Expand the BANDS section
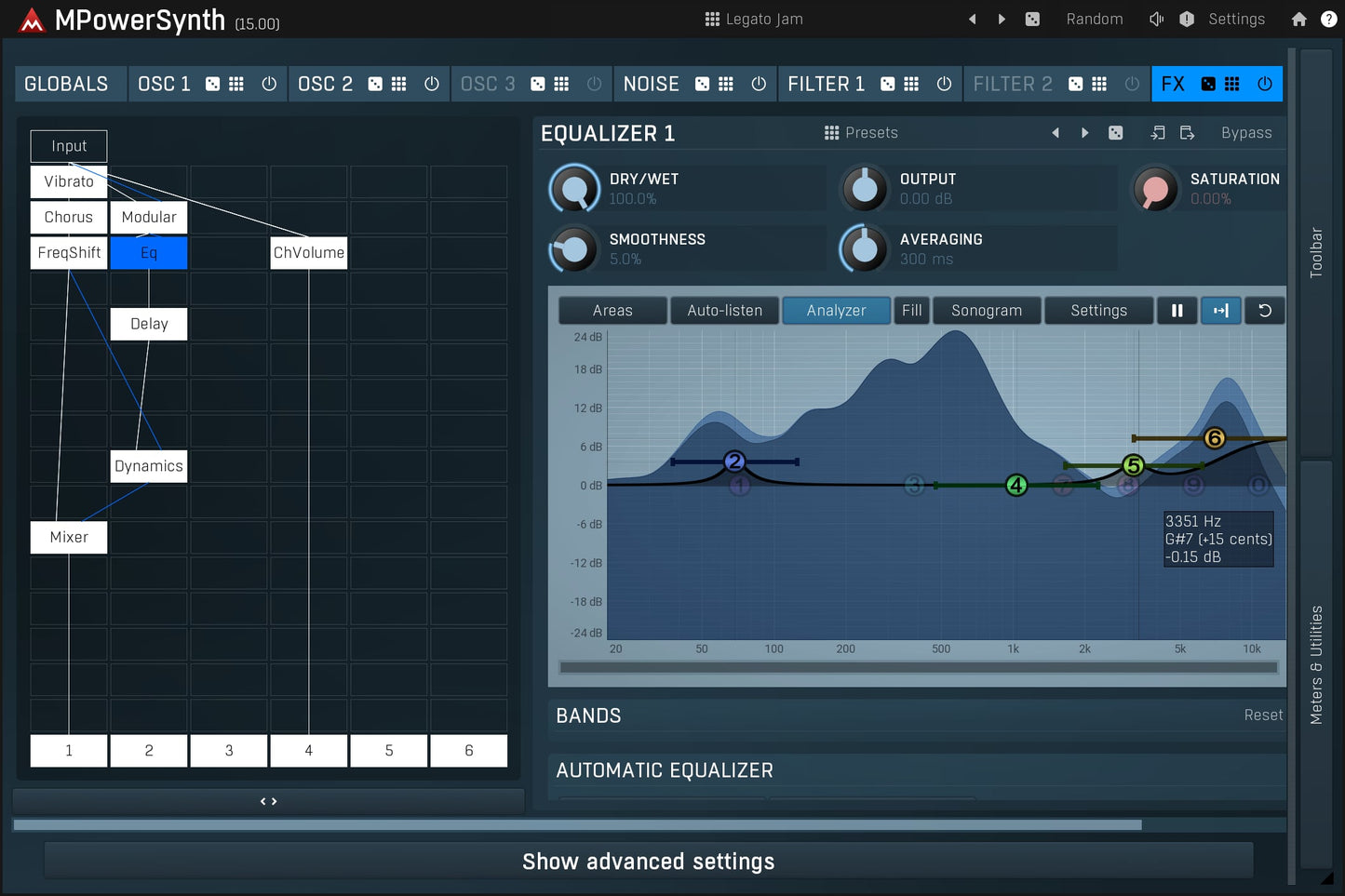Image resolution: width=1345 pixels, height=896 pixels. [588, 715]
